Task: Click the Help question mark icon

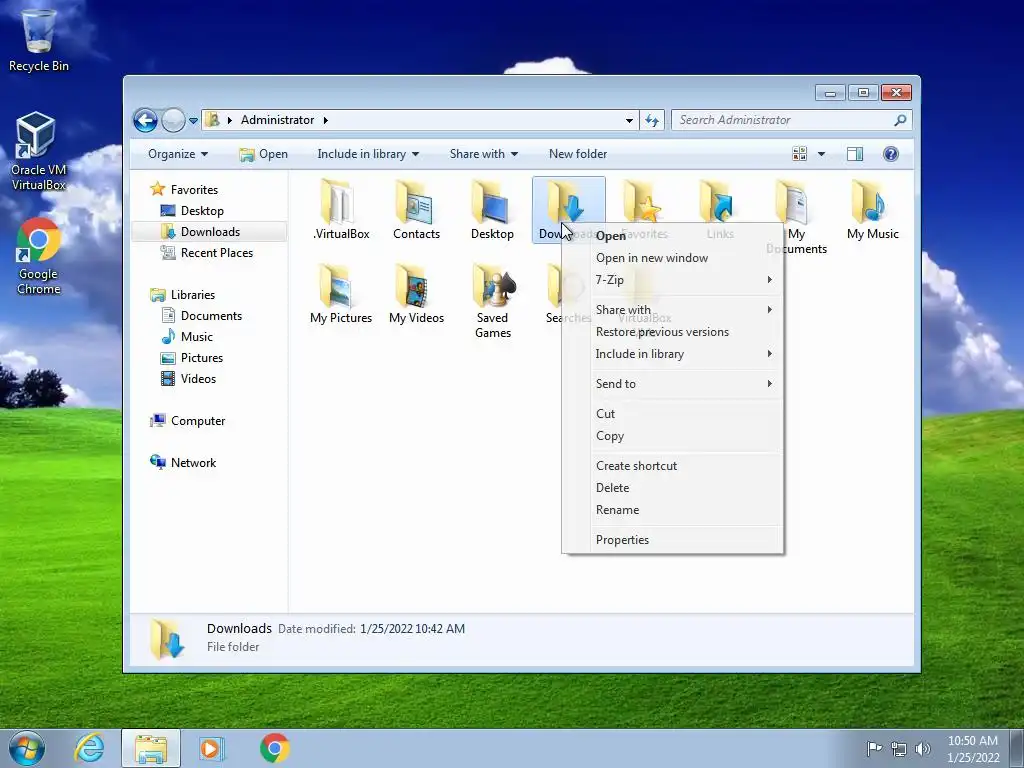Action: point(890,154)
